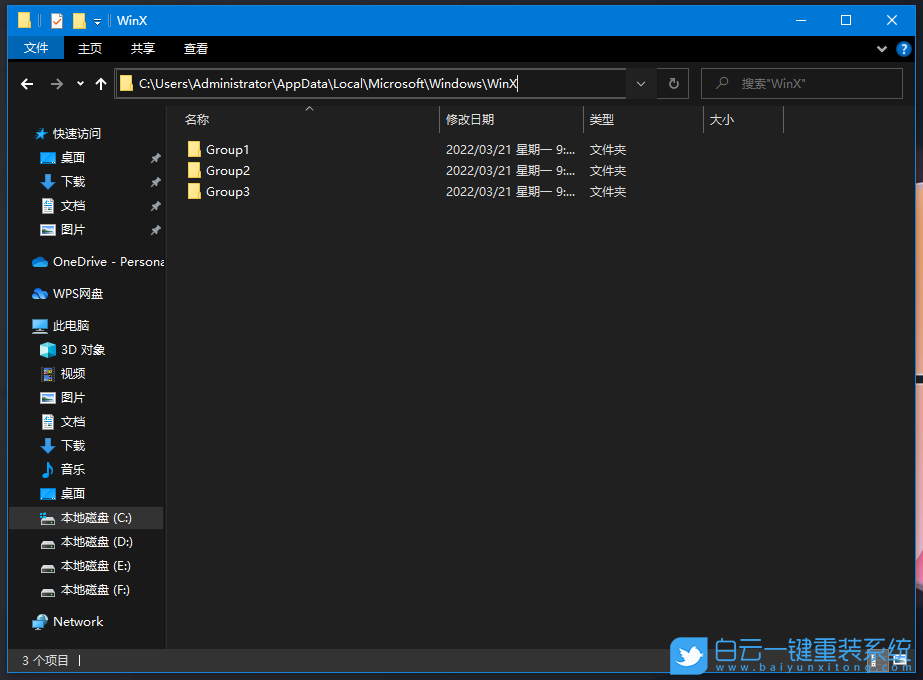Sort files by clicking the 名称 column header

pos(196,119)
